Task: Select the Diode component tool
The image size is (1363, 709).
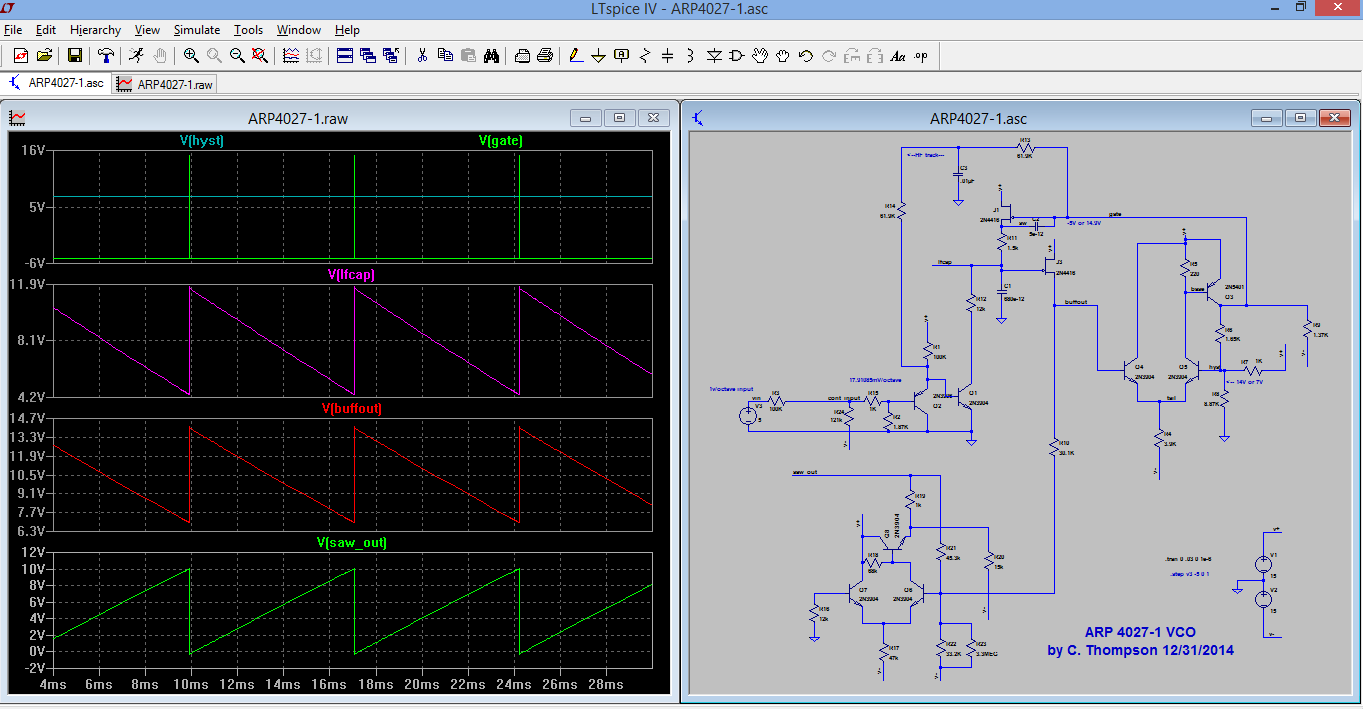Action: tap(714, 56)
